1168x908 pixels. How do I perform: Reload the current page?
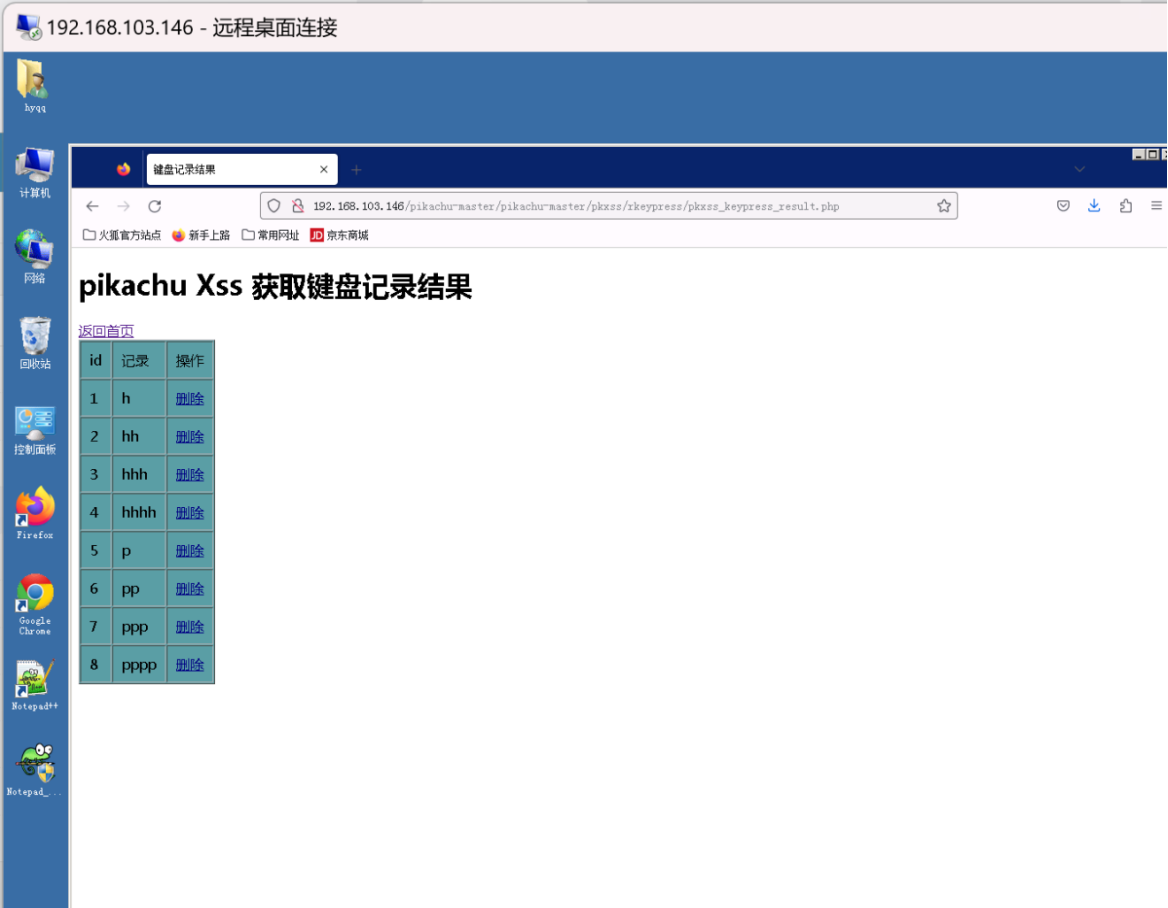click(154, 205)
